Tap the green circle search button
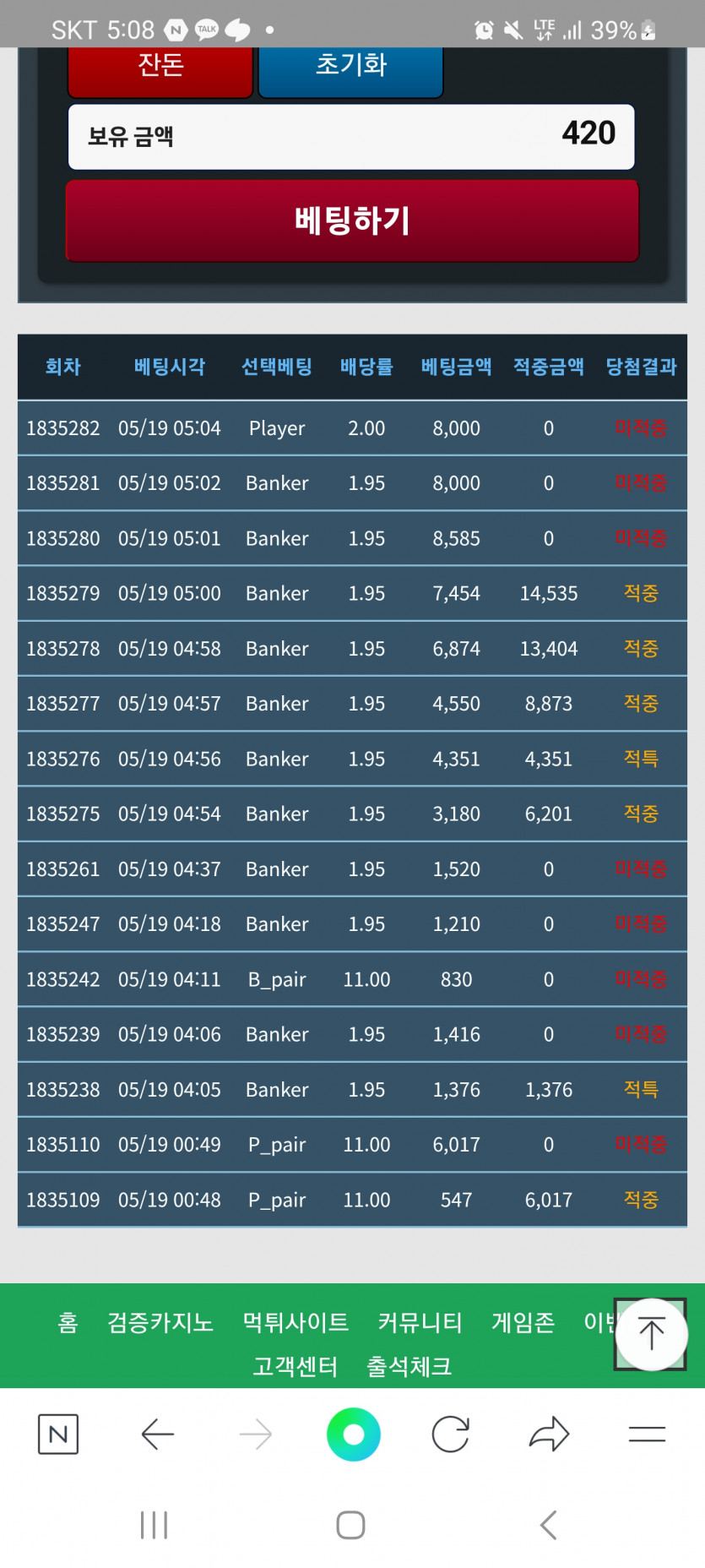The width and height of the screenshot is (705, 1568). tap(354, 1434)
